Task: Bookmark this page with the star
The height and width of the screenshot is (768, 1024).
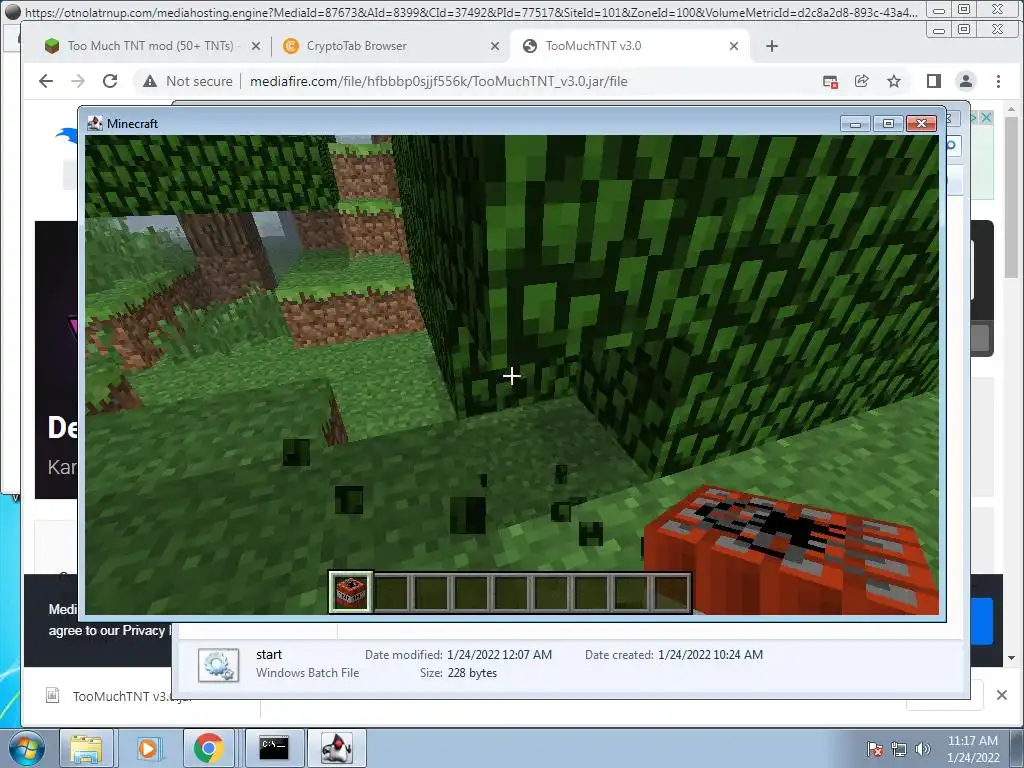Action: (x=893, y=81)
